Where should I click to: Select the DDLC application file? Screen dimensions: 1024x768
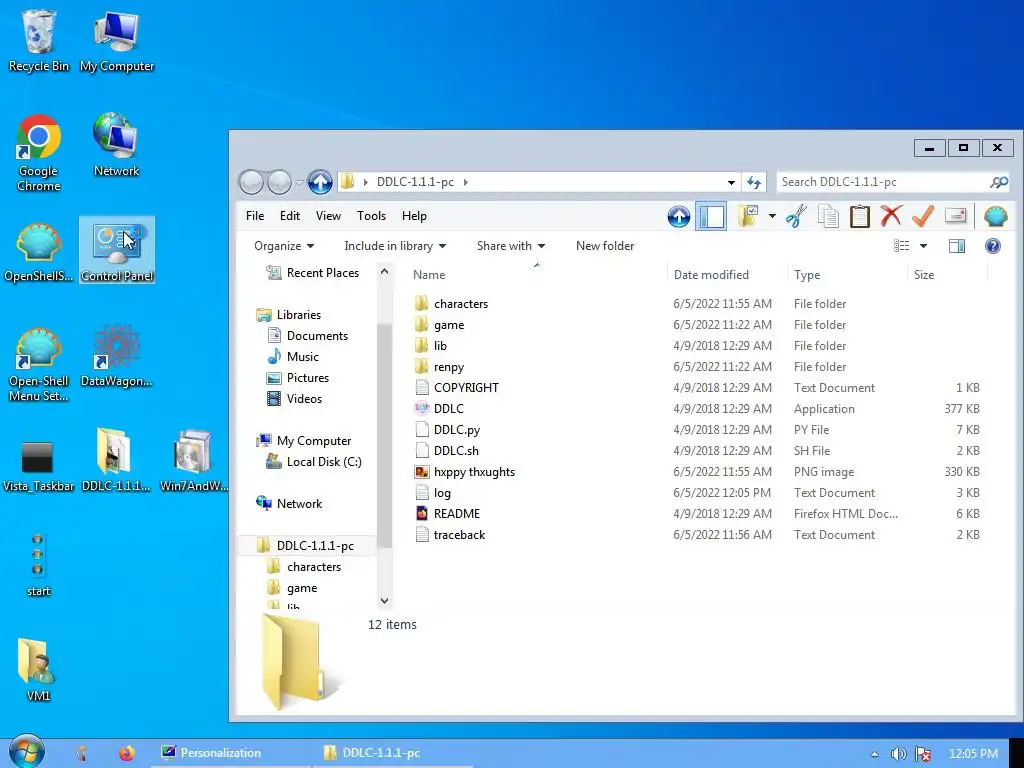(x=449, y=409)
